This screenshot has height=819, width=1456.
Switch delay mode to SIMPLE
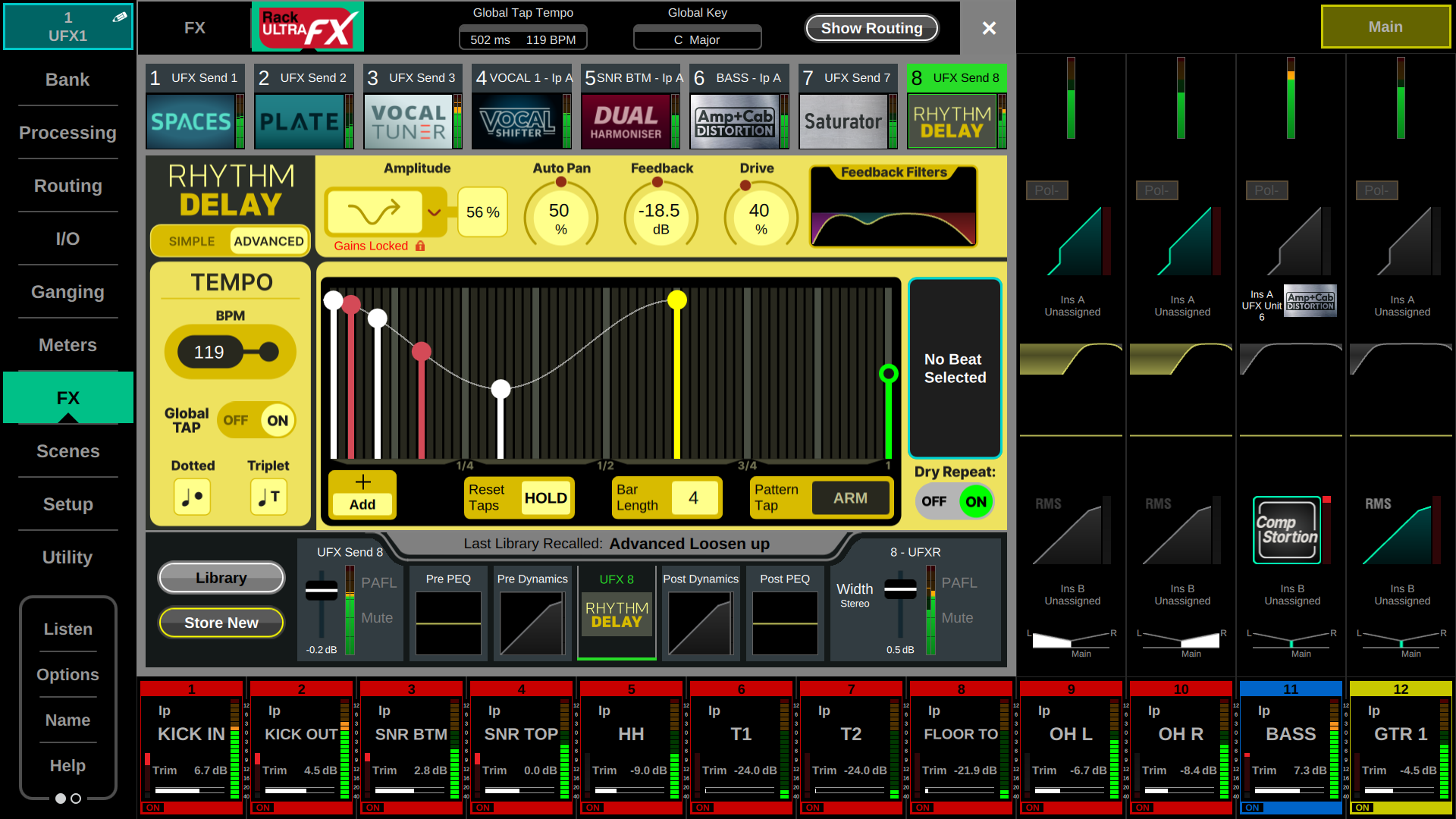coord(191,241)
